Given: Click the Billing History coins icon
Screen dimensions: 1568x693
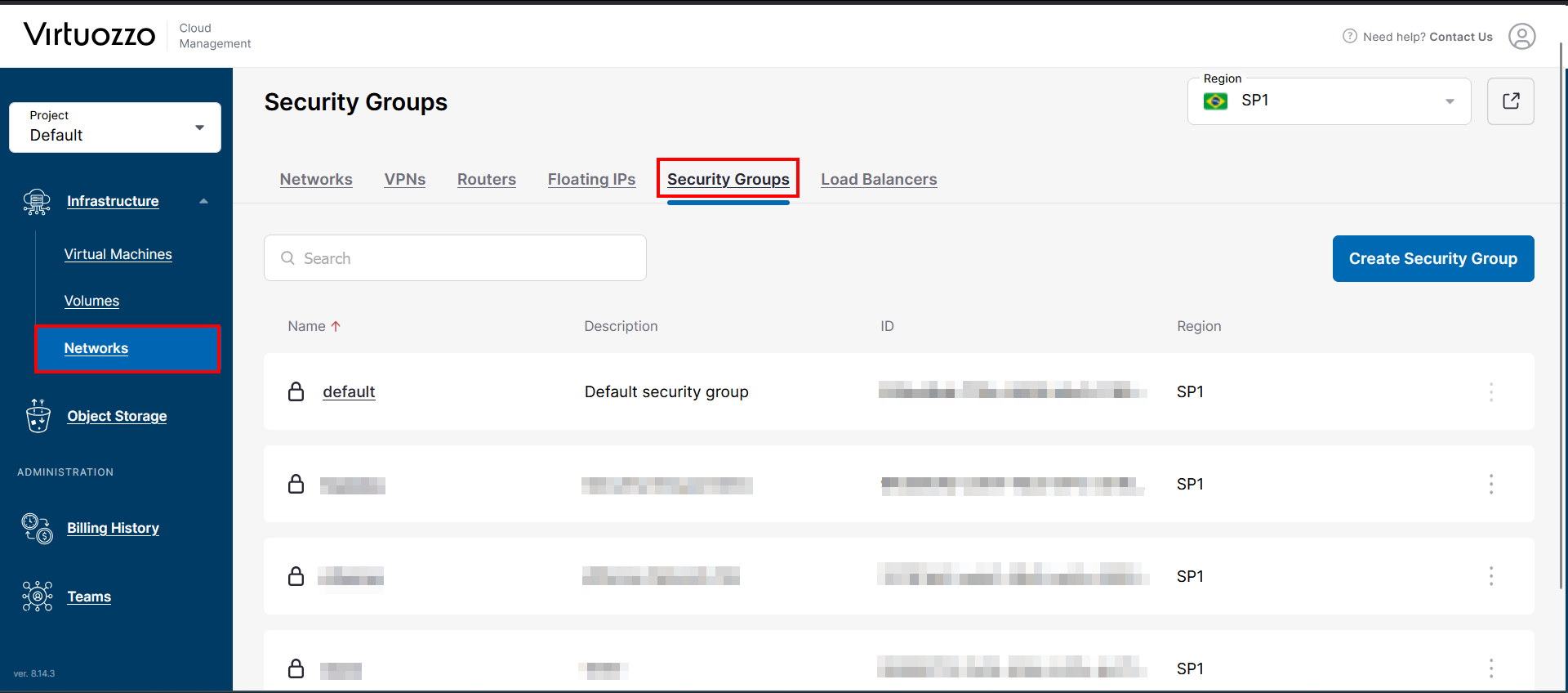Looking at the screenshot, I should click(38, 528).
